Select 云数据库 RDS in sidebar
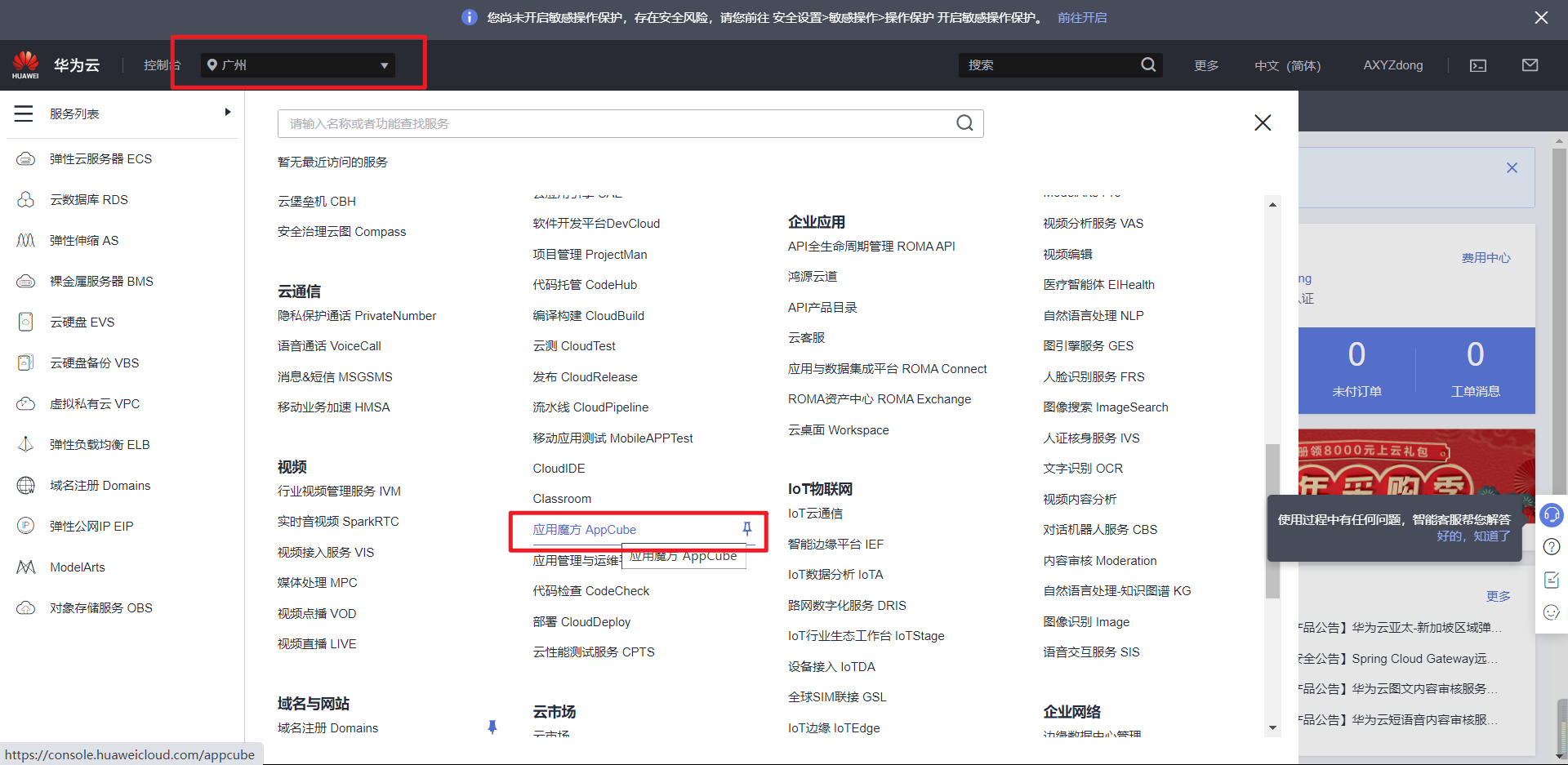The height and width of the screenshot is (765, 1568). (x=89, y=199)
